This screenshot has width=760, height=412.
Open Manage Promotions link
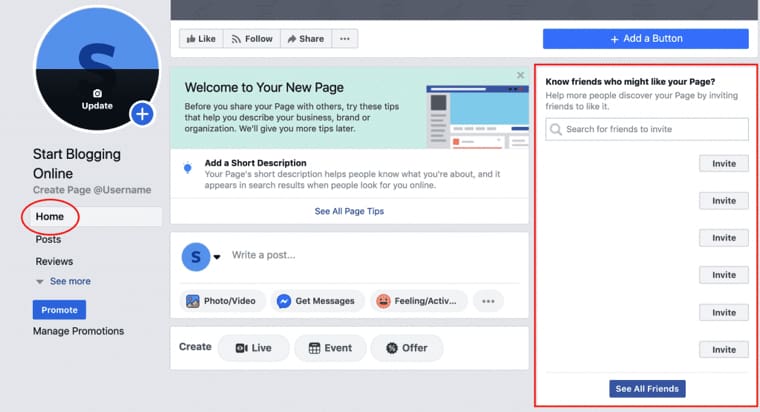(79, 331)
